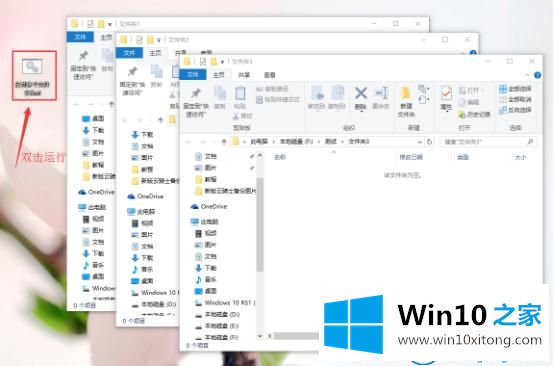Screen dimensions: 554x366
Task: Pin to Quick access in middle window ribbon
Action: tap(132, 81)
